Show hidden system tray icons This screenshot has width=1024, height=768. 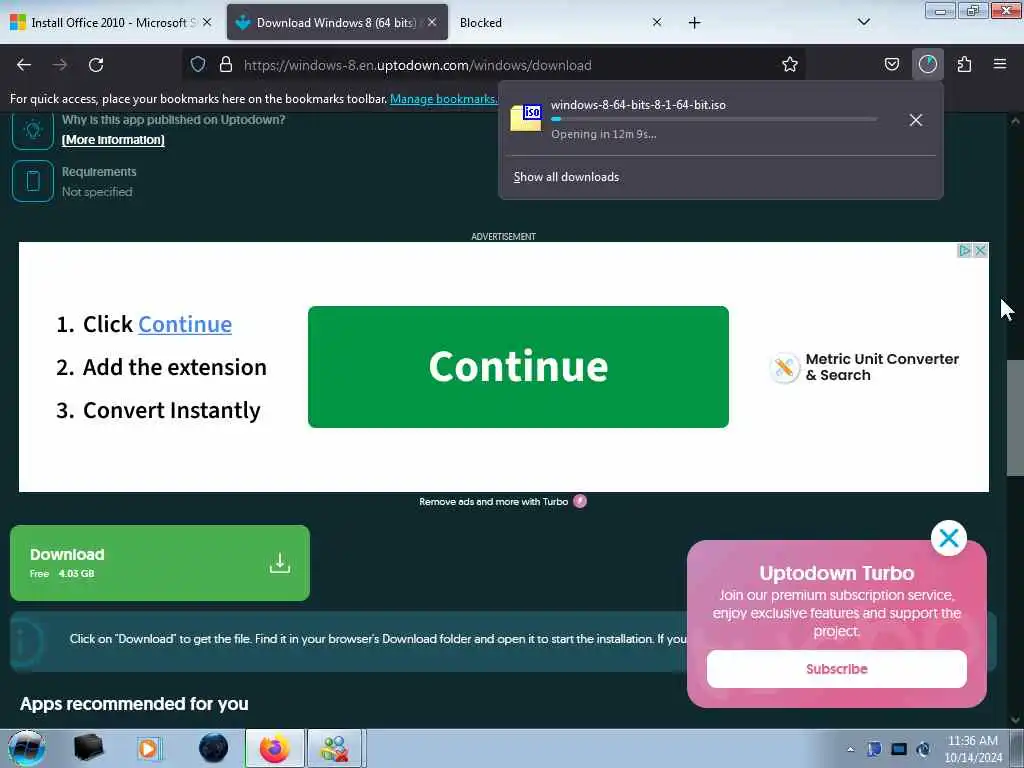tap(850, 750)
